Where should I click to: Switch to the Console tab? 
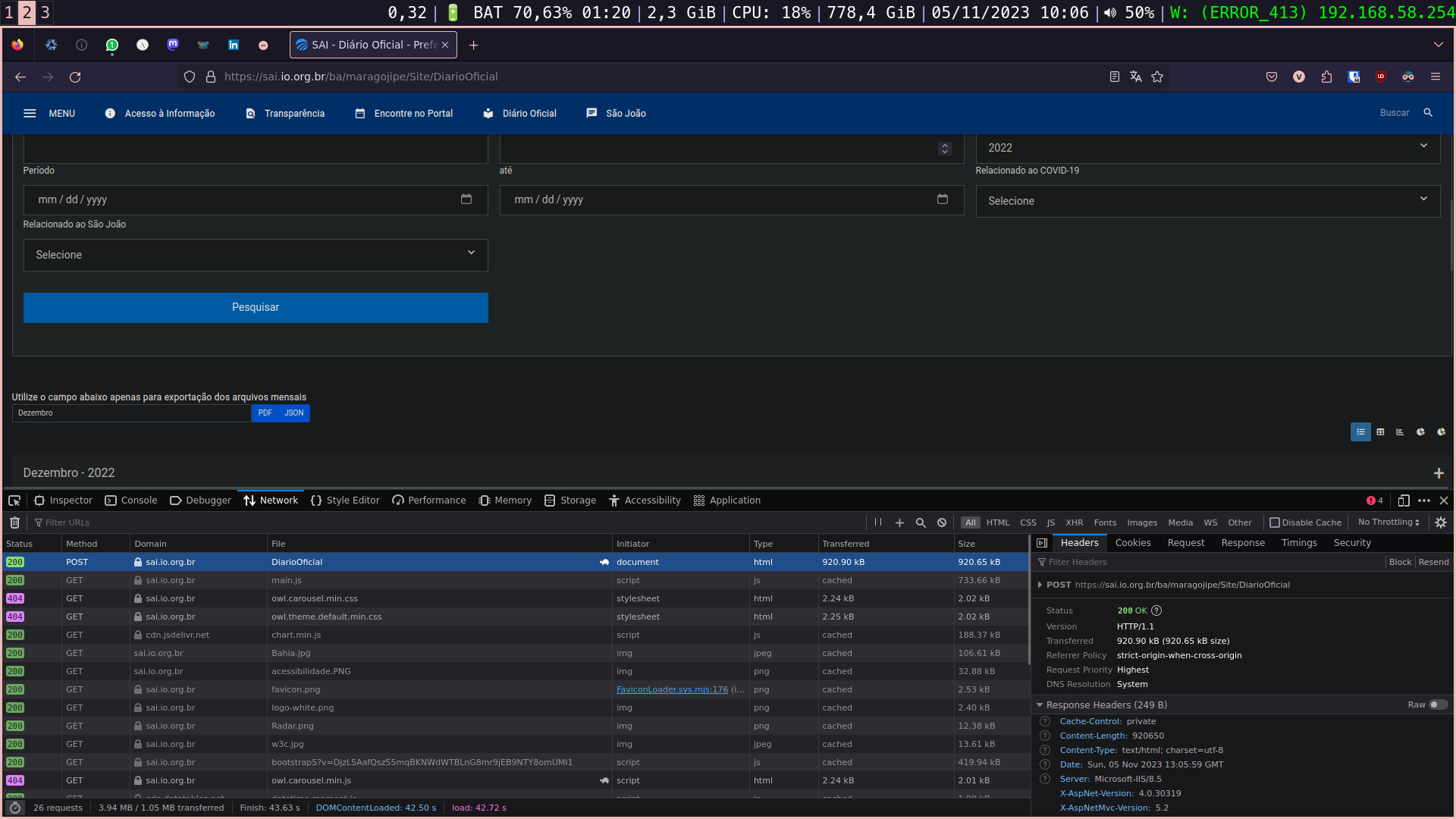pyautogui.click(x=131, y=500)
